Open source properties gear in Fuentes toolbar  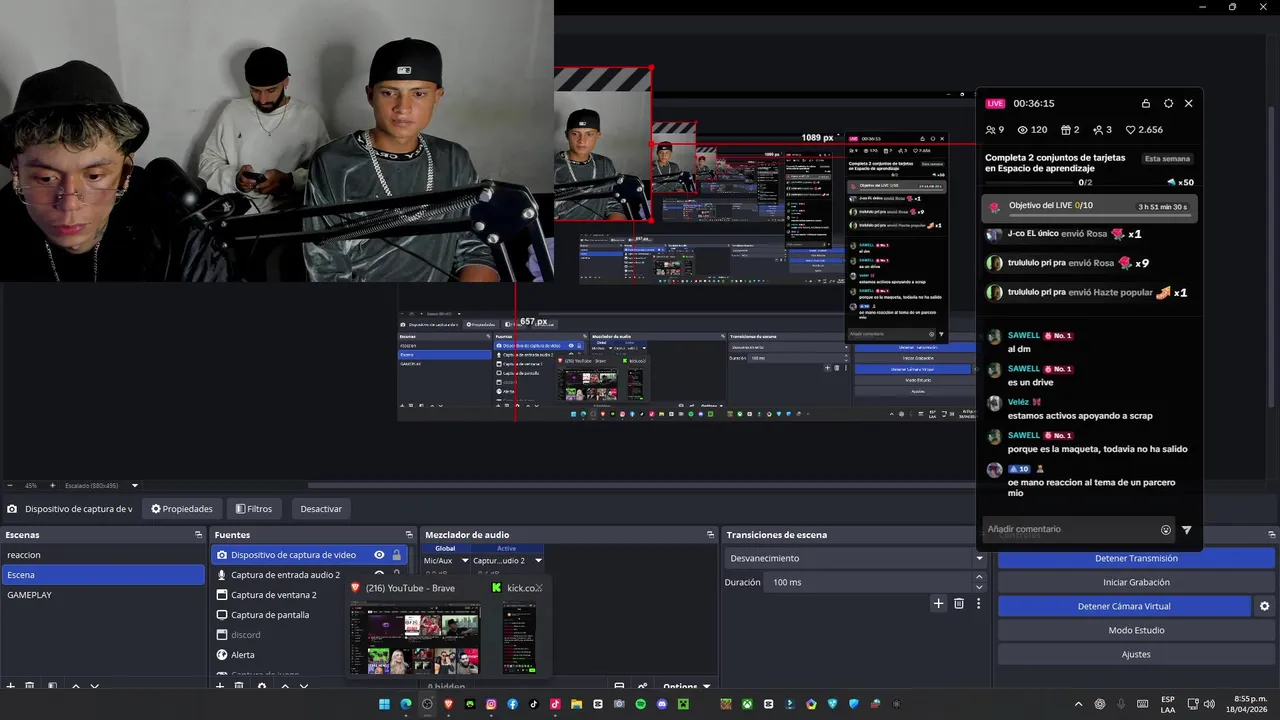[x=262, y=686]
